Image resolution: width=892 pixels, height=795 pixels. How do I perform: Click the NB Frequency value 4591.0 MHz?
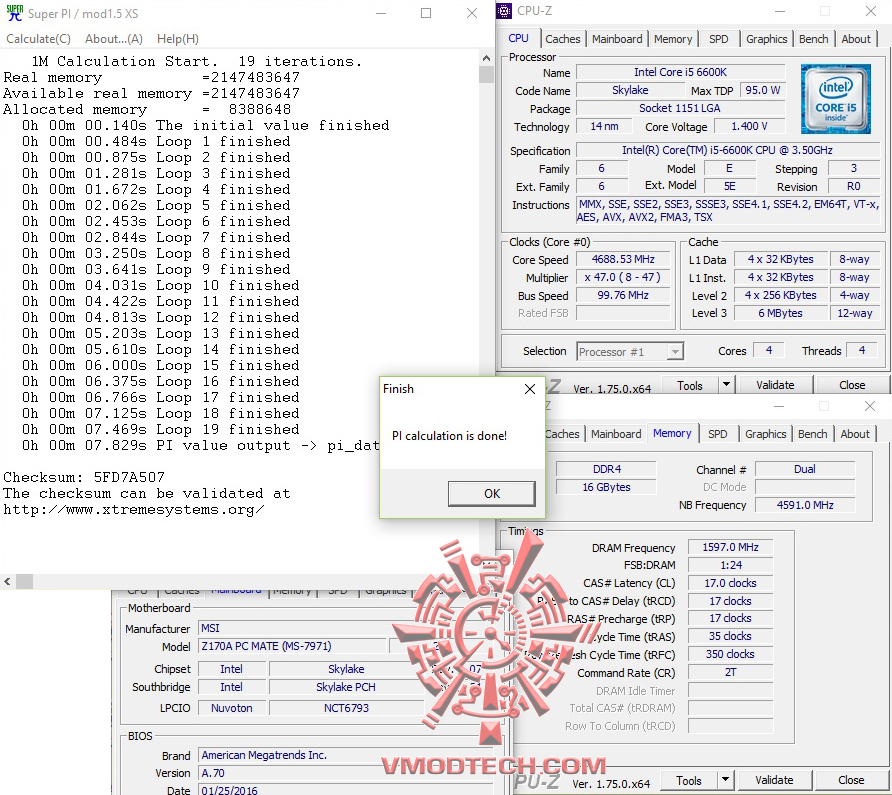point(804,505)
